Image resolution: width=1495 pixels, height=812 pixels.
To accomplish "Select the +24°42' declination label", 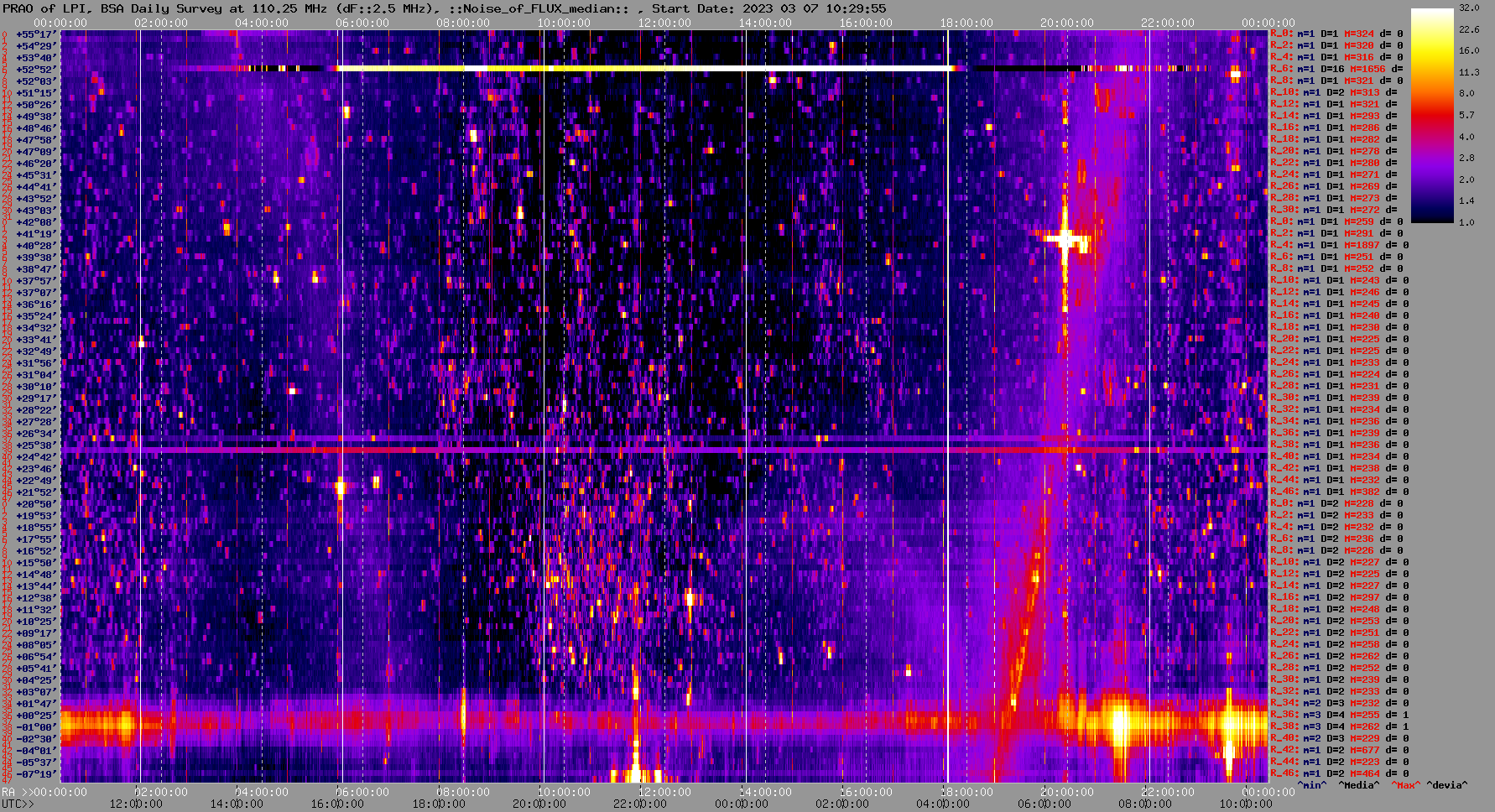I will pyautogui.click(x=36, y=457).
